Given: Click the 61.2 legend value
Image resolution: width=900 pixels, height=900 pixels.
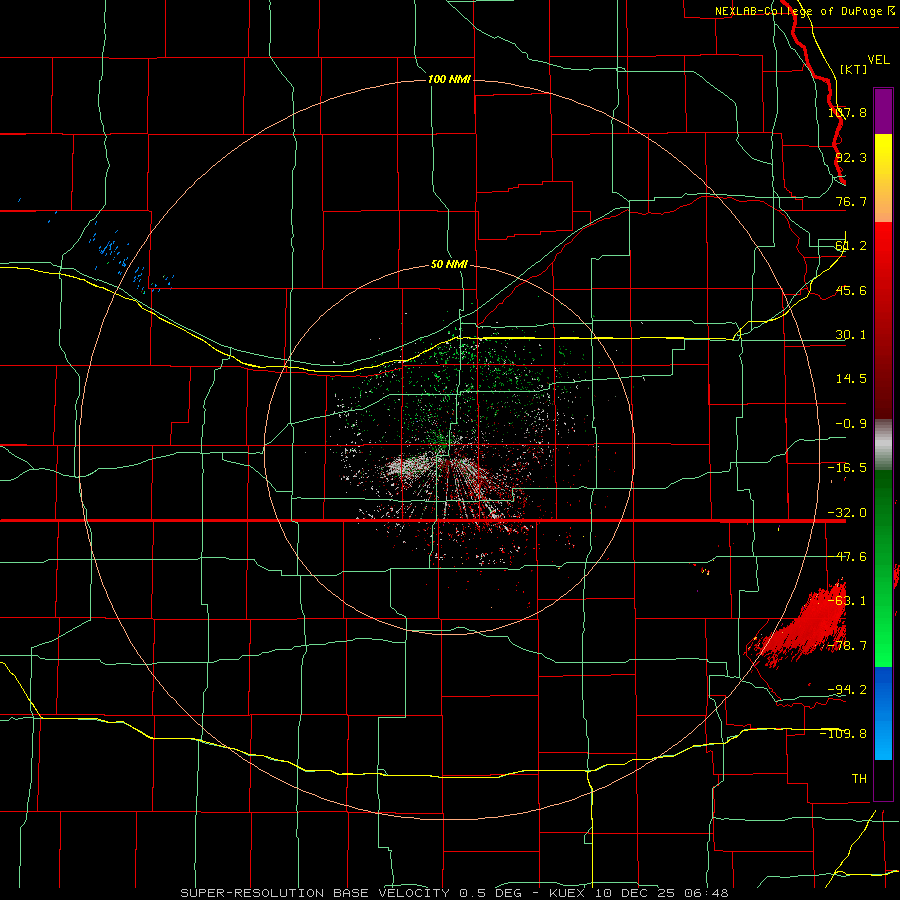Looking at the screenshot, I should click(851, 246).
